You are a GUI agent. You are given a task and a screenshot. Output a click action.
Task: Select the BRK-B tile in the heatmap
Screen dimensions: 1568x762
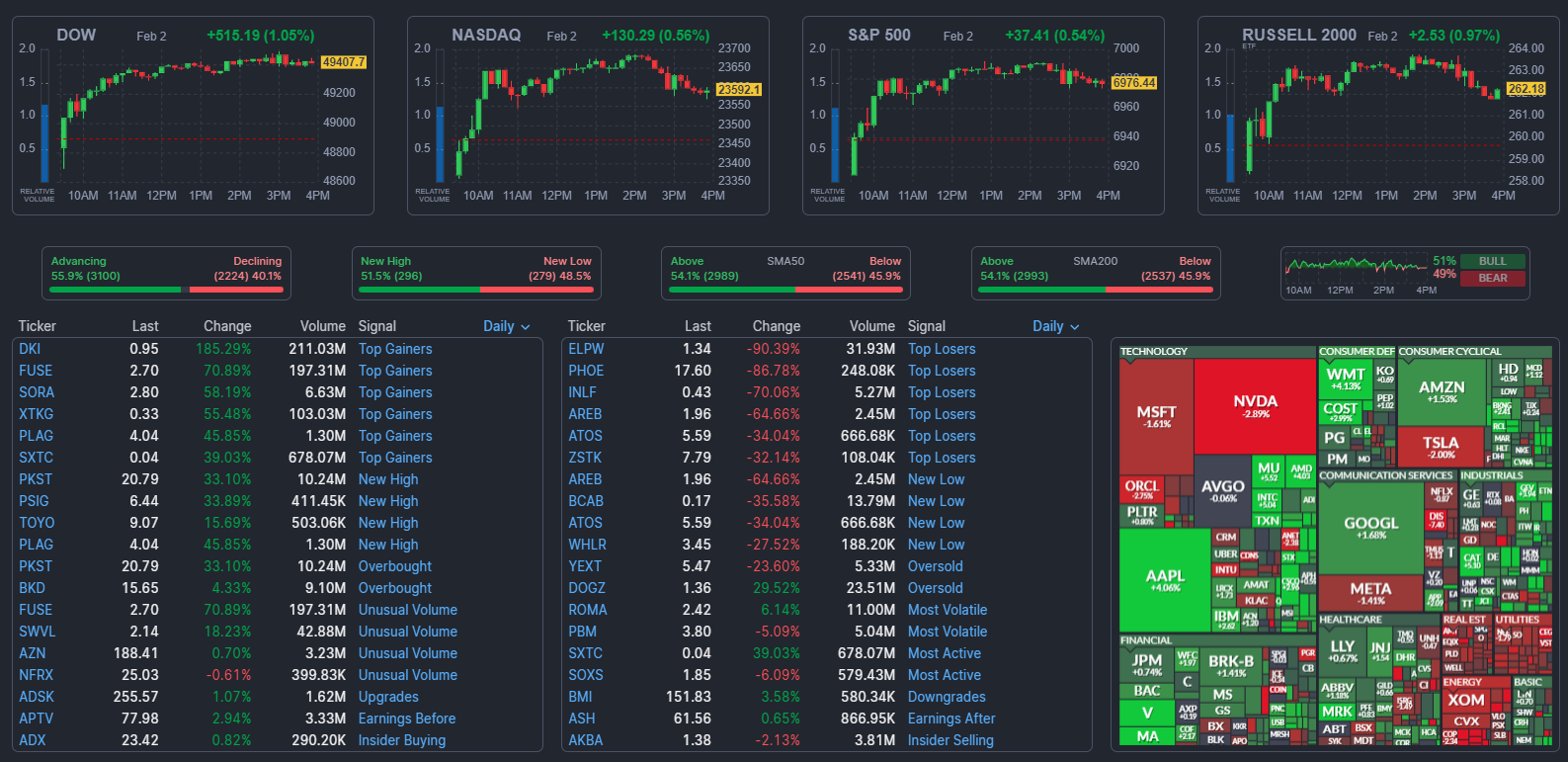[x=1231, y=665]
